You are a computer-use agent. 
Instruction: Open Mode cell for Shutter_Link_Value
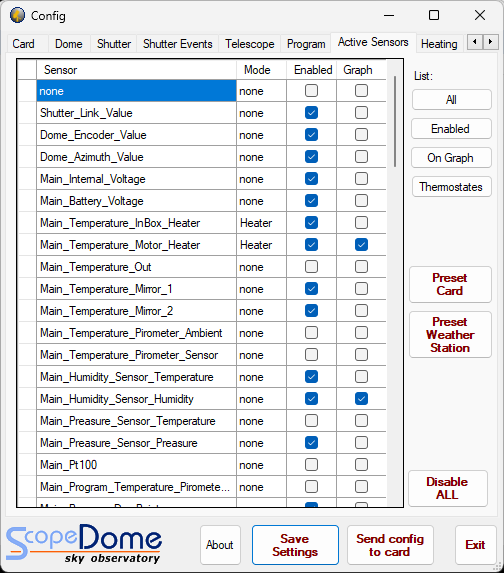tap(261, 113)
